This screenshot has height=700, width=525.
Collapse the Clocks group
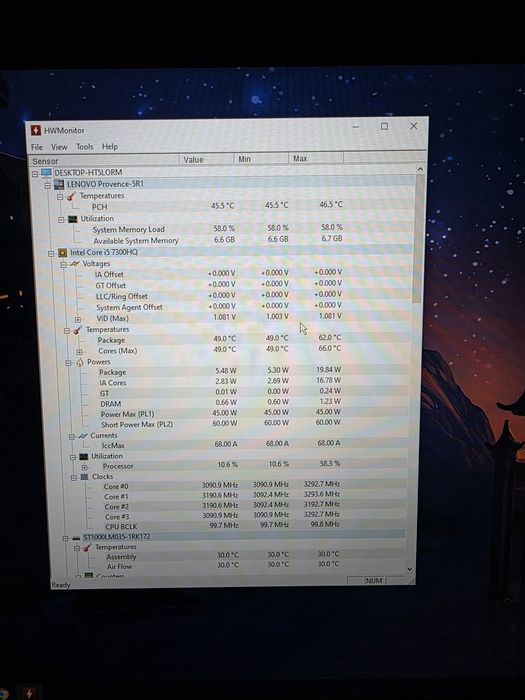tap(74, 478)
